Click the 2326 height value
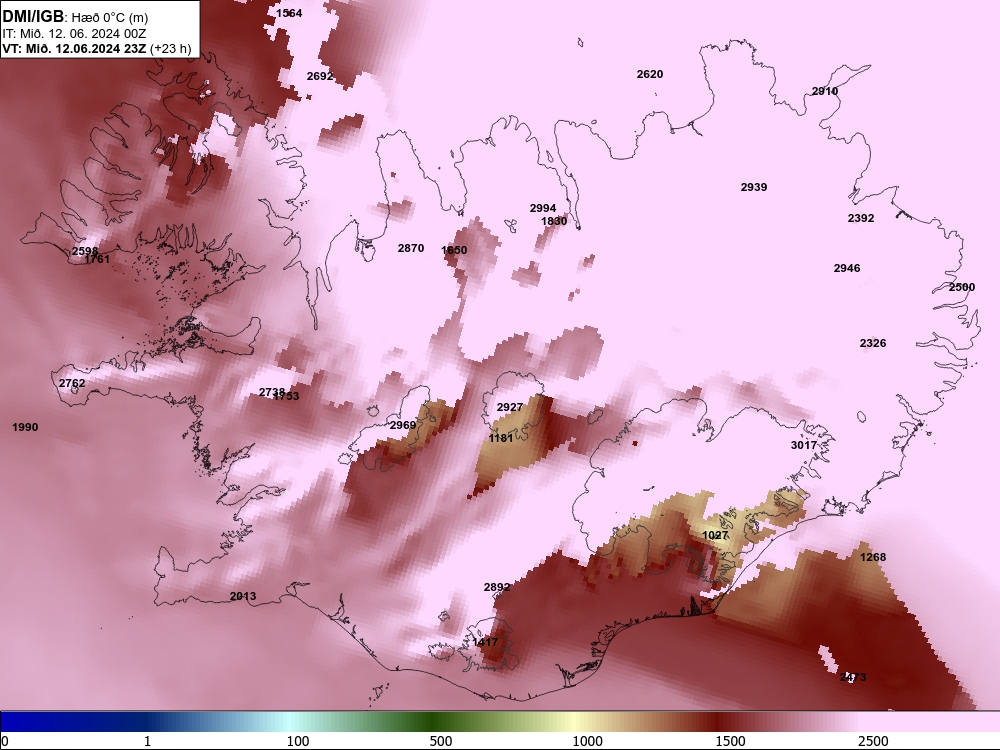1000x750 pixels. [873, 343]
